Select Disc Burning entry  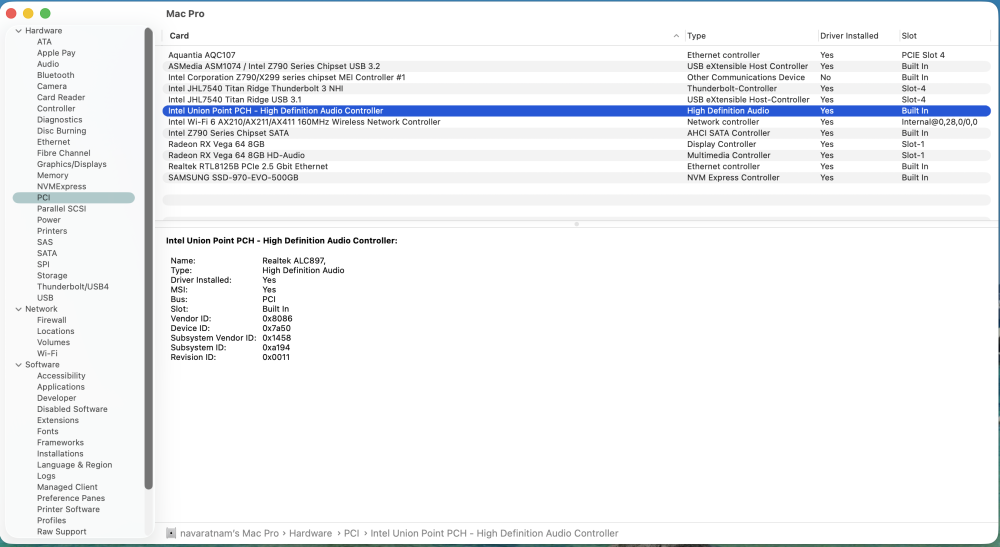[61, 131]
